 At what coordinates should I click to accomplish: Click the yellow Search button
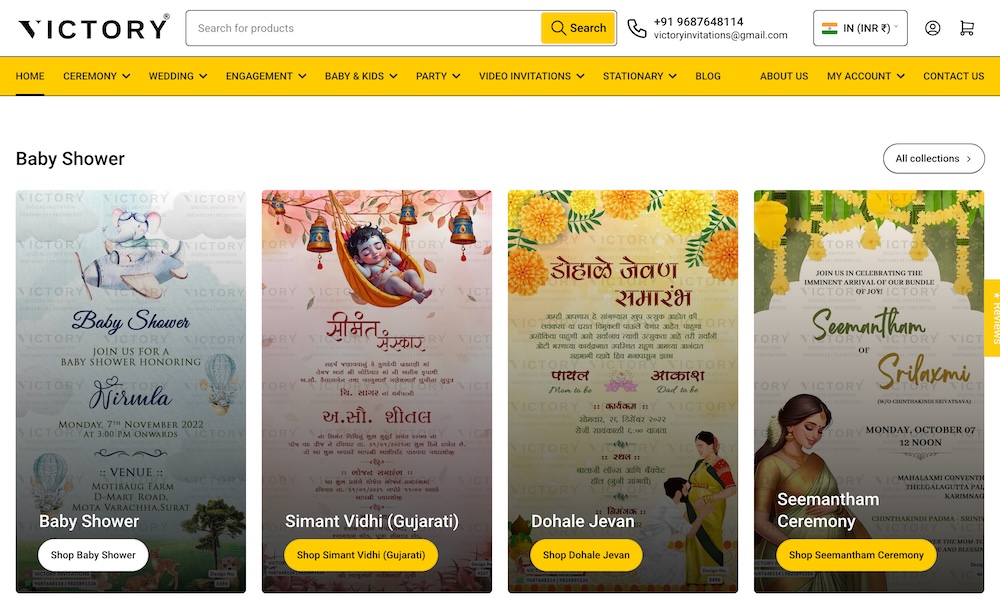coord(578,28)
